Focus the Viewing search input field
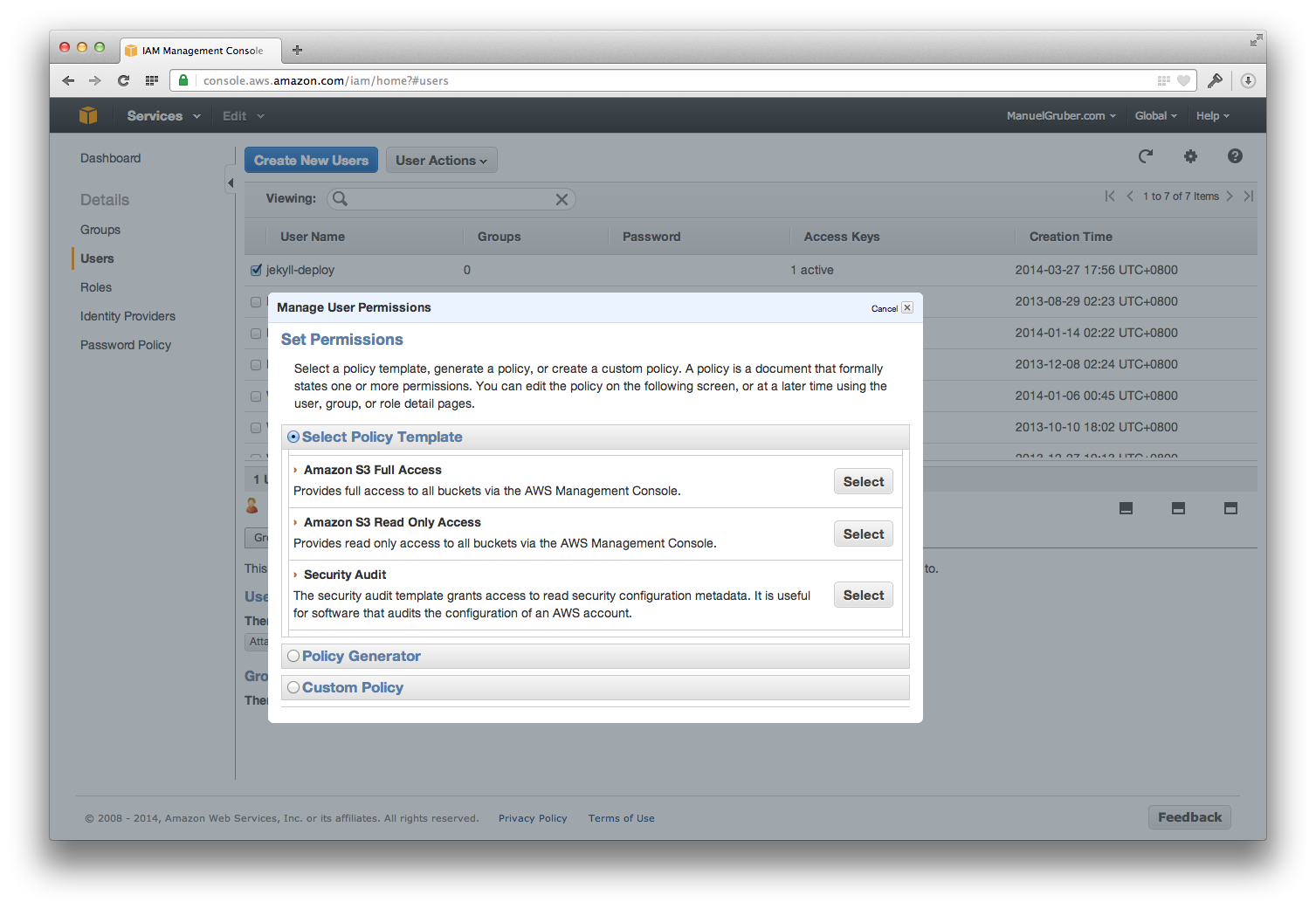The image size is (1316, 909). click(451, 199)
